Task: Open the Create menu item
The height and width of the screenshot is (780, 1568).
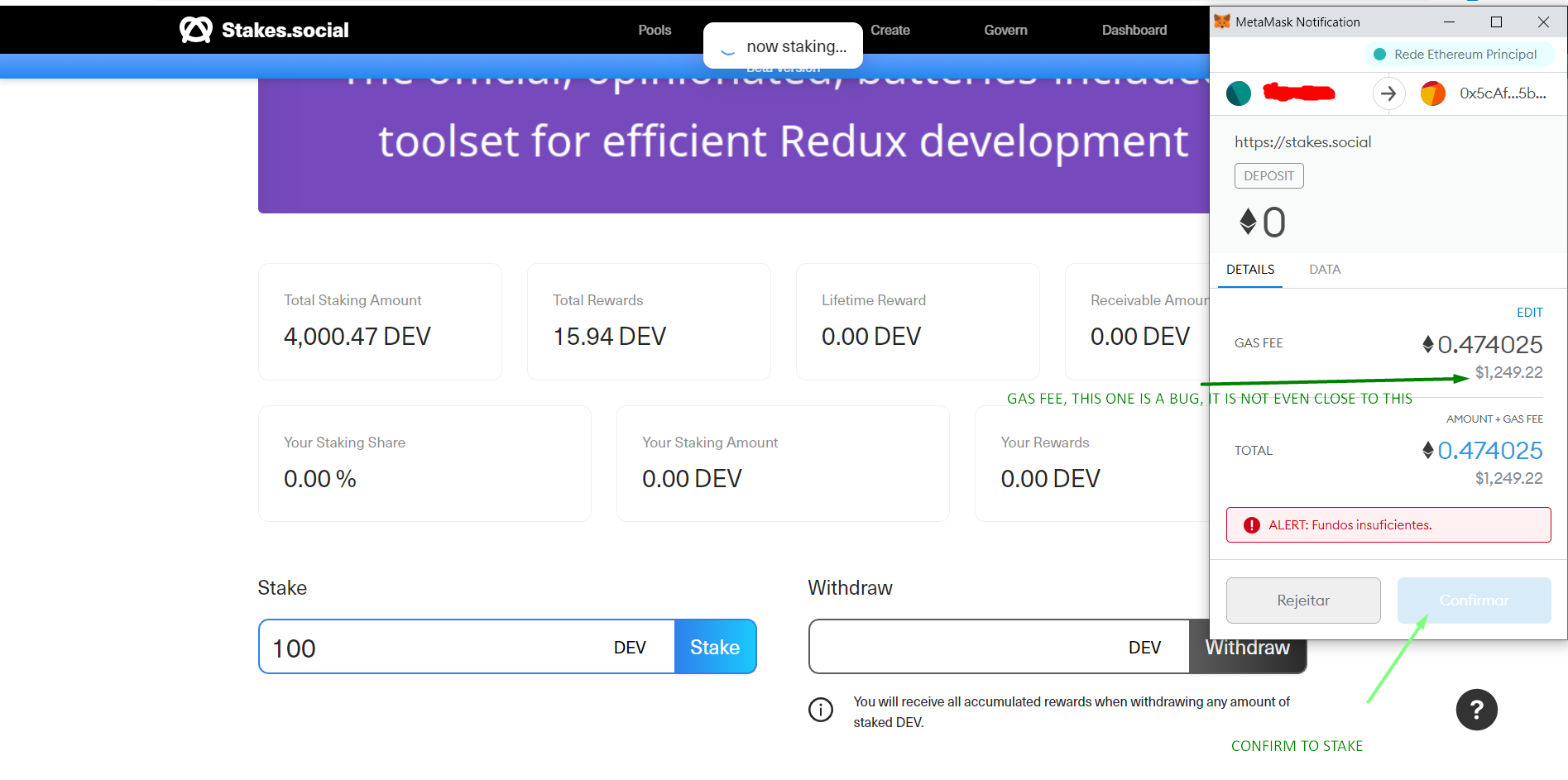Action: point(890,30)
